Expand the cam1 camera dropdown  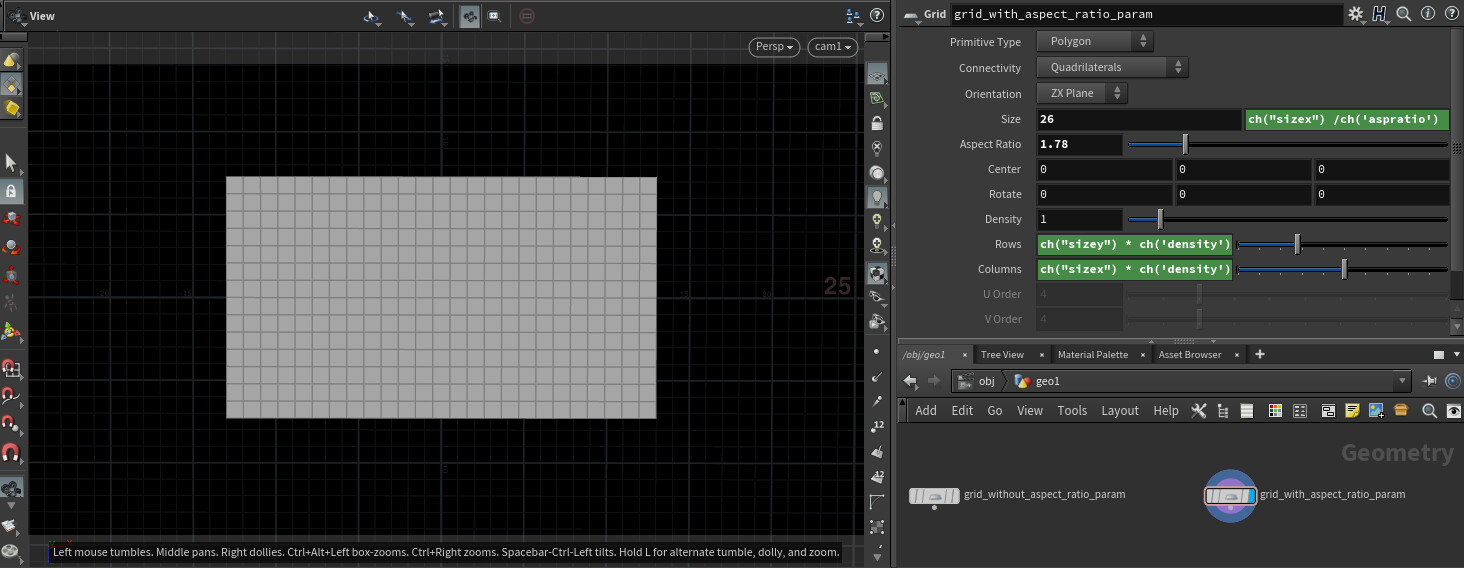[x=832, y=47]
